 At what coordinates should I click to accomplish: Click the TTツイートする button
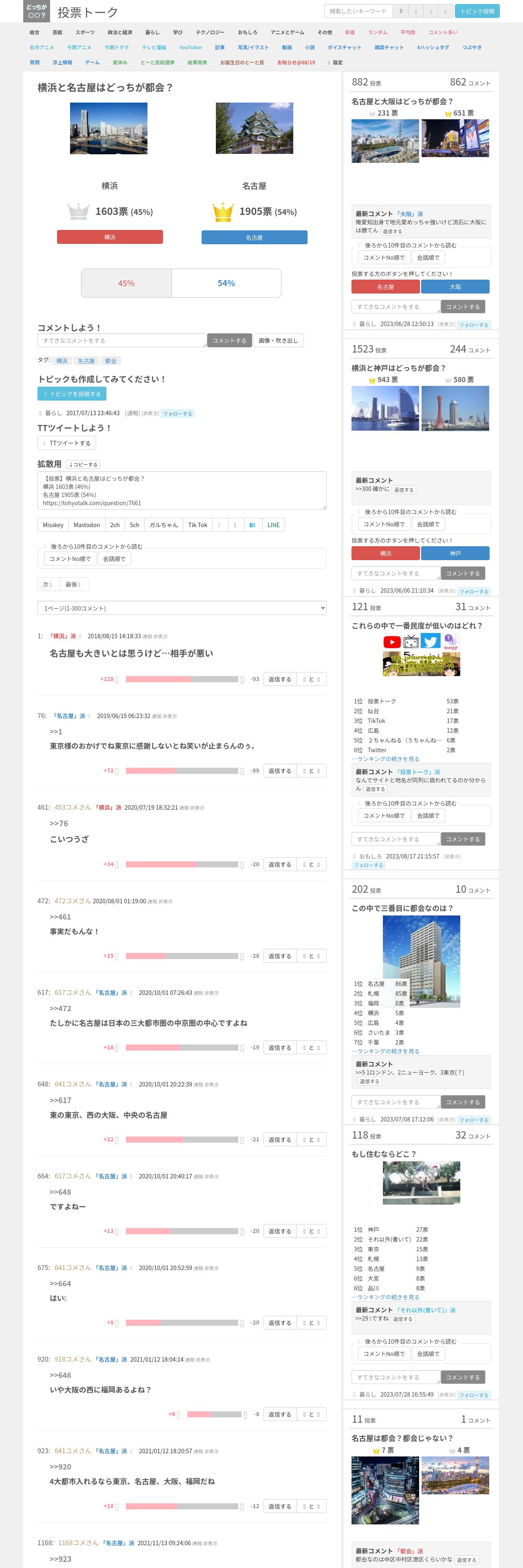click(67, 443)
